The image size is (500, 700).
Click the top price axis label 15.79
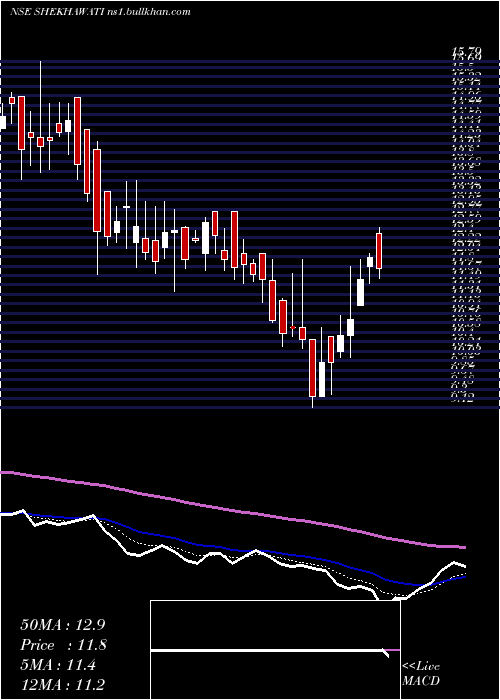click(466, 52)
